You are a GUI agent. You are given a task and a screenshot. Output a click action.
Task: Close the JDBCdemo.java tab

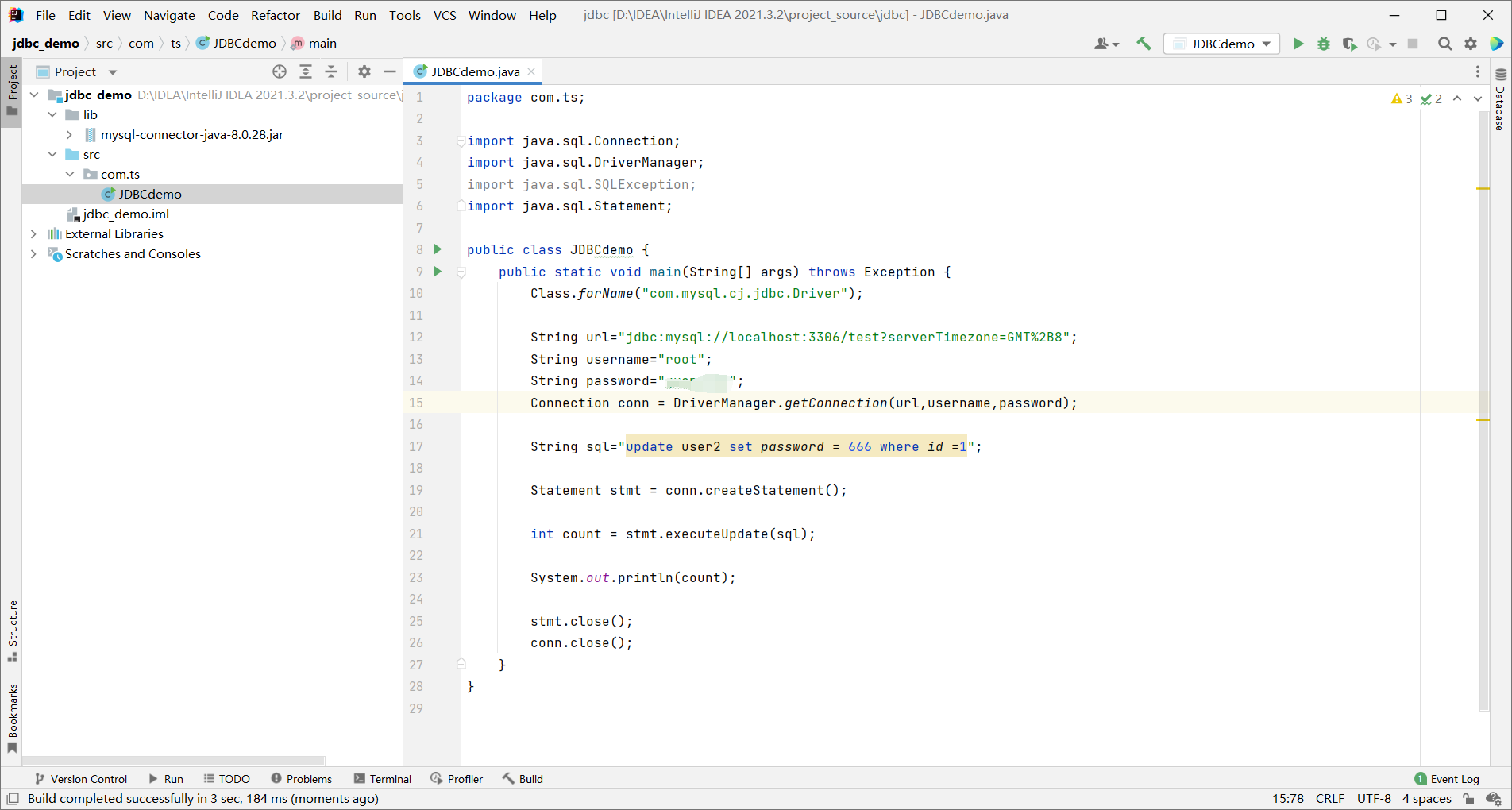tap(531, 71)
